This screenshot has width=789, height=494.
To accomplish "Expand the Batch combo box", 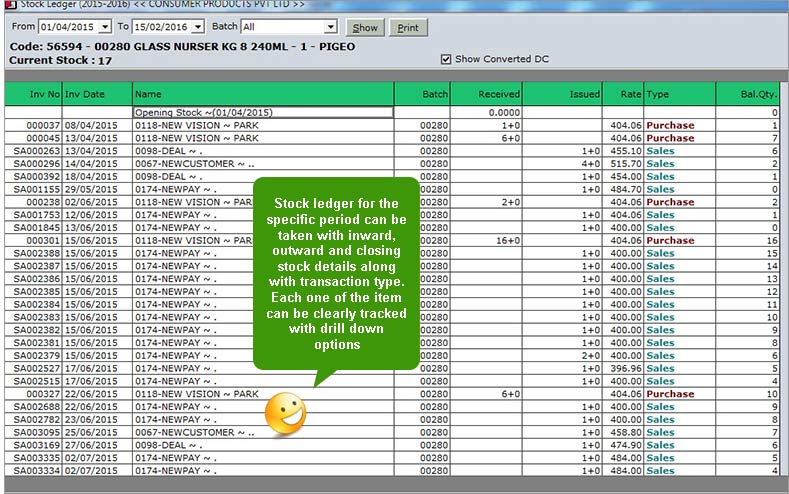I will click(x=331, y=27).
